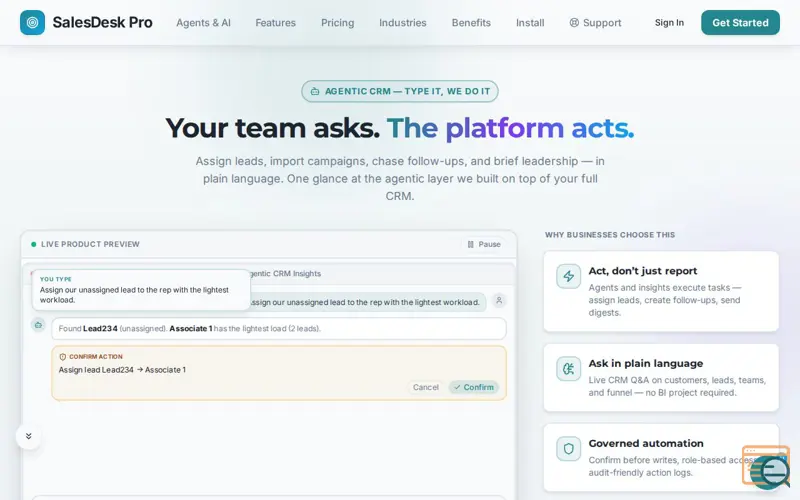Select Industries in the navigation bar
This screenshot has height=500, width=800.
point(403,23)
